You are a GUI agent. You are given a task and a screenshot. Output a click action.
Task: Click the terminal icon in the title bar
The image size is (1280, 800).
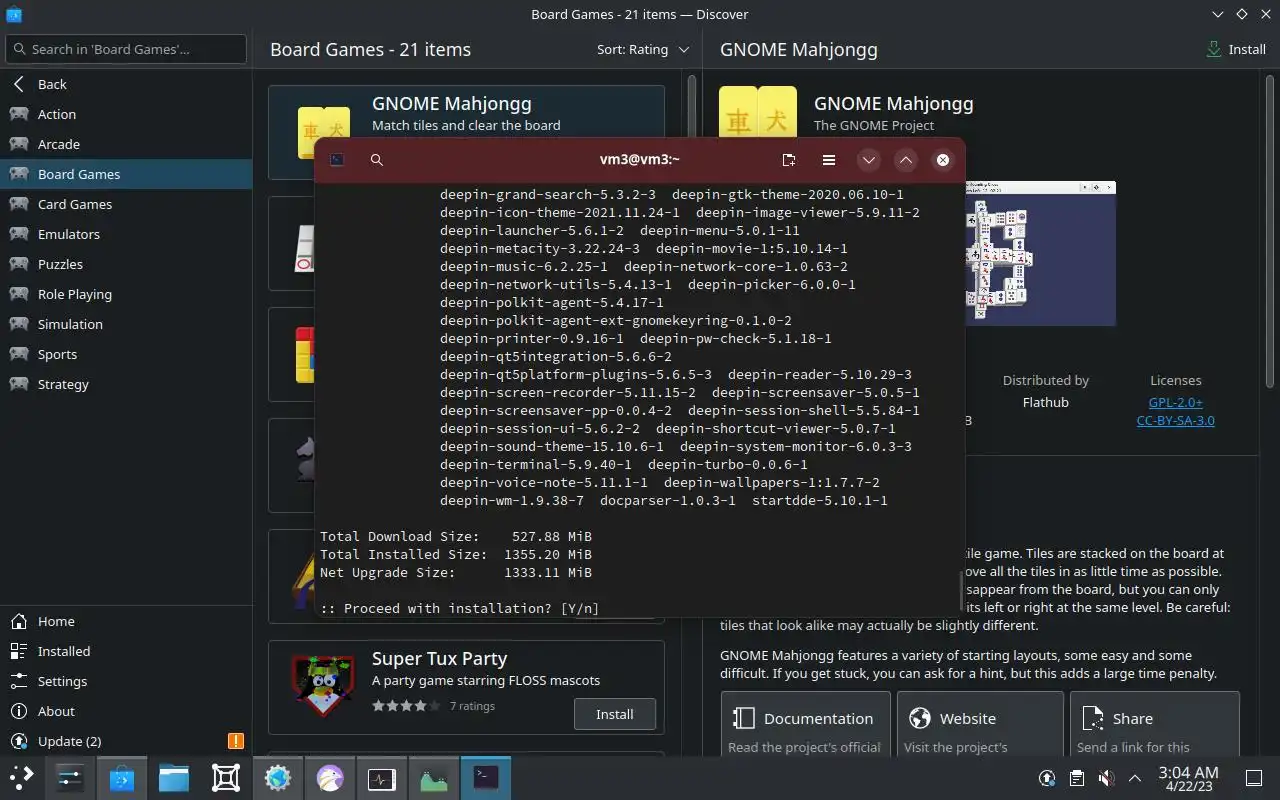tap(337, 160)
